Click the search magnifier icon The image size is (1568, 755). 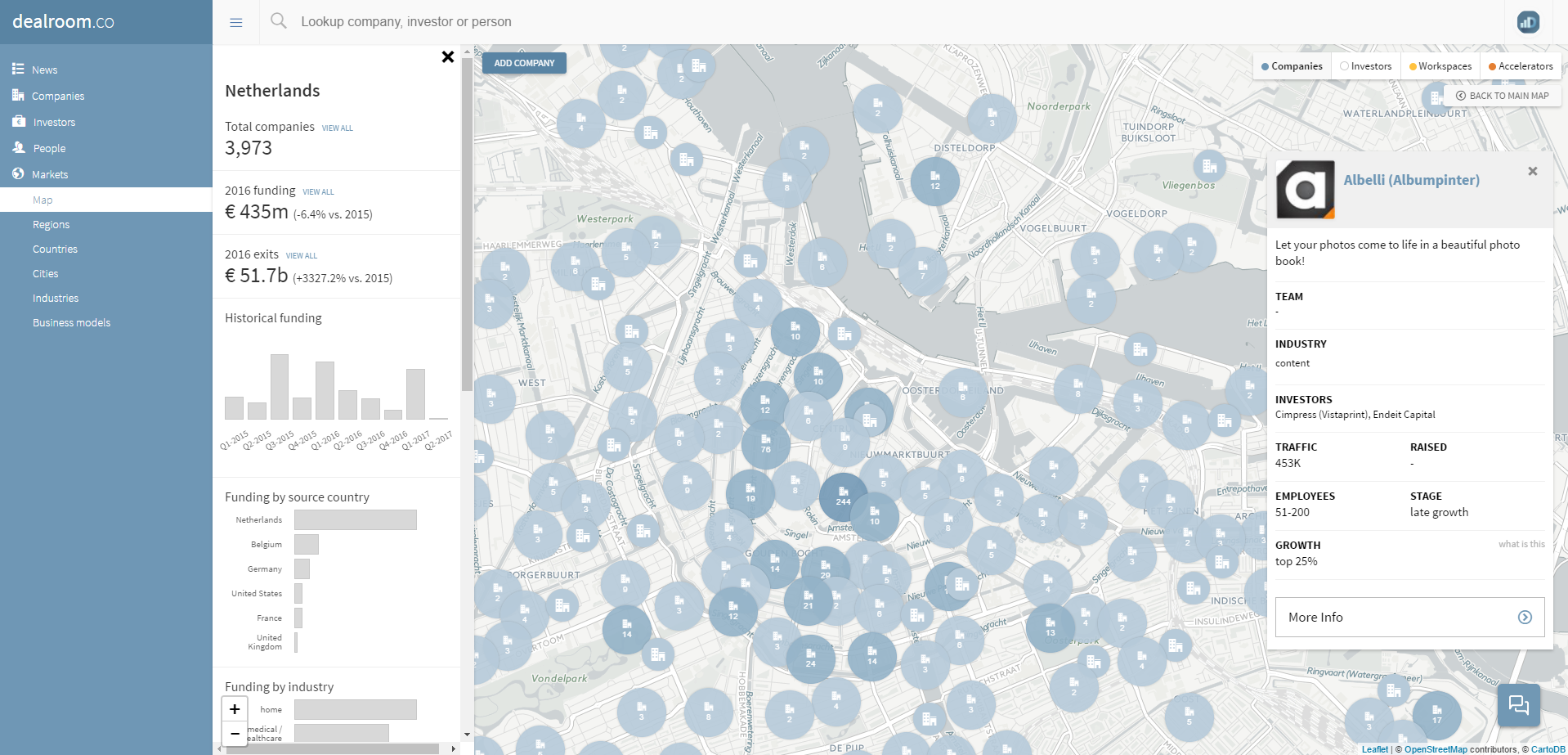tap(279, 21)
